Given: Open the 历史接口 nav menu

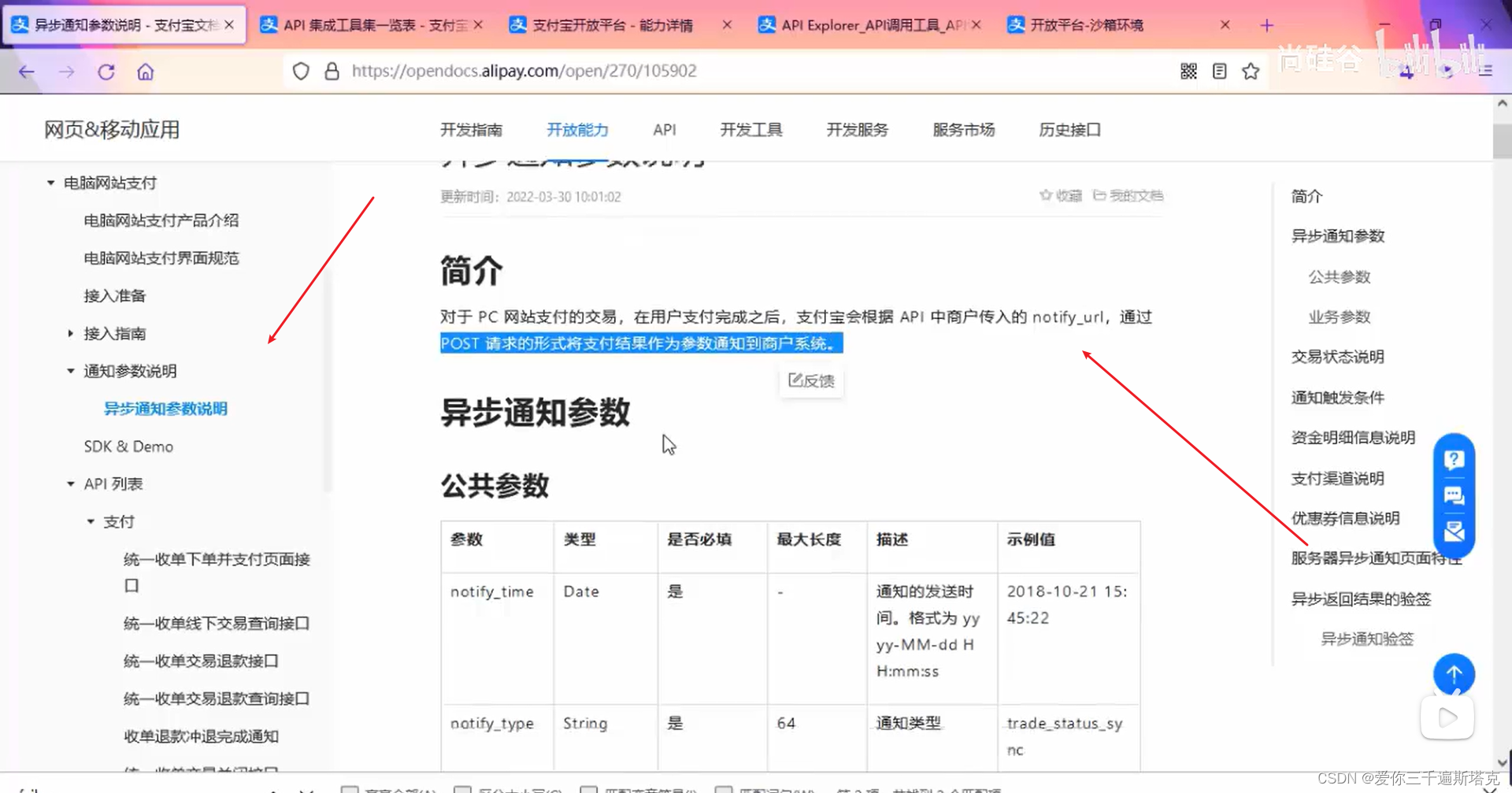Looking at the screenshot, I should click(x=1070, y=130).
